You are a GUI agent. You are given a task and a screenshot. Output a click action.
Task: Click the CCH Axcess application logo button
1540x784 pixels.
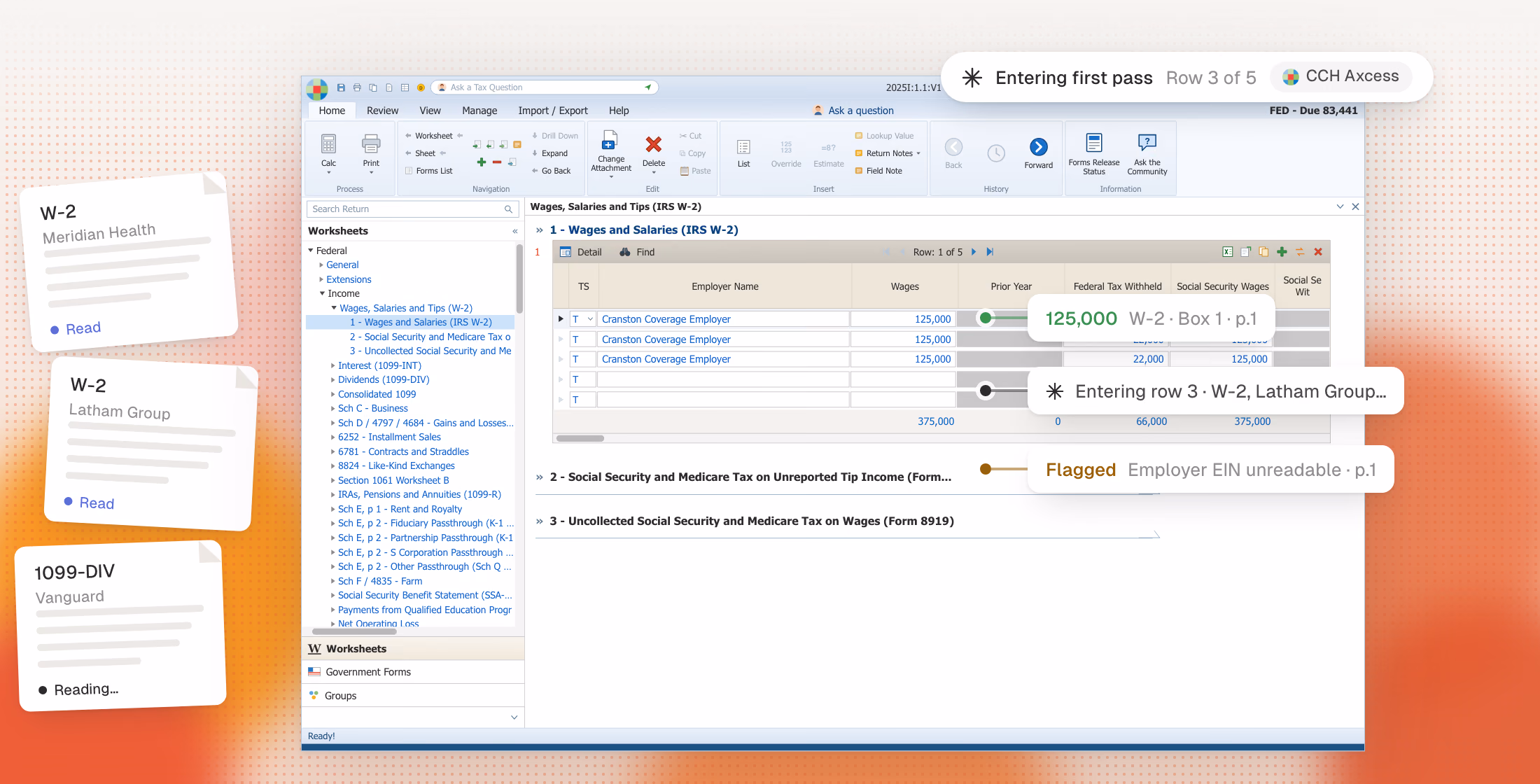(317, 89)
